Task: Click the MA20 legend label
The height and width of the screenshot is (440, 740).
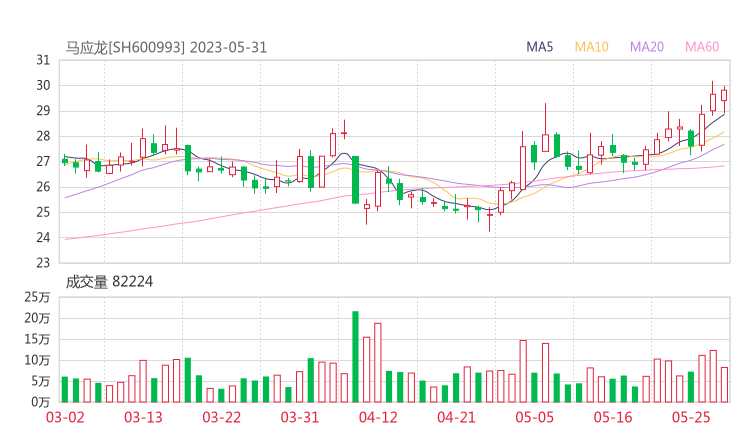Action: click(647, 47)
